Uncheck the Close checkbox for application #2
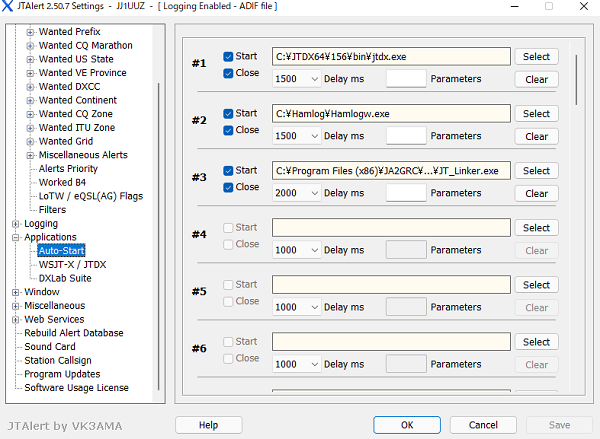This screenshot has height=439, width=600. click(229, 130)
